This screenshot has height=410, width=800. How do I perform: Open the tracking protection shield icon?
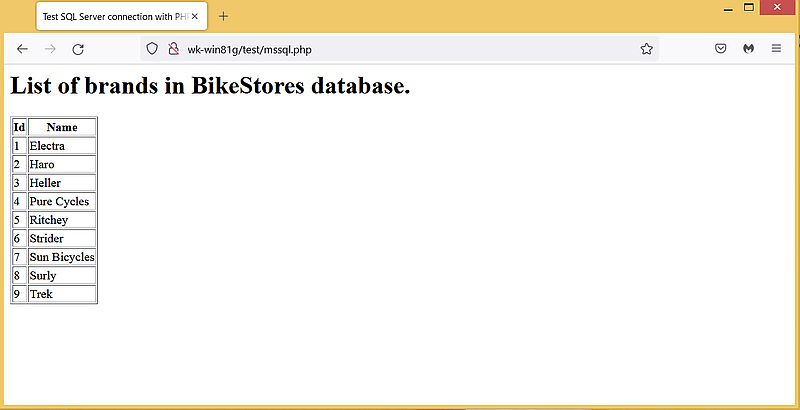tap(152, 49)
